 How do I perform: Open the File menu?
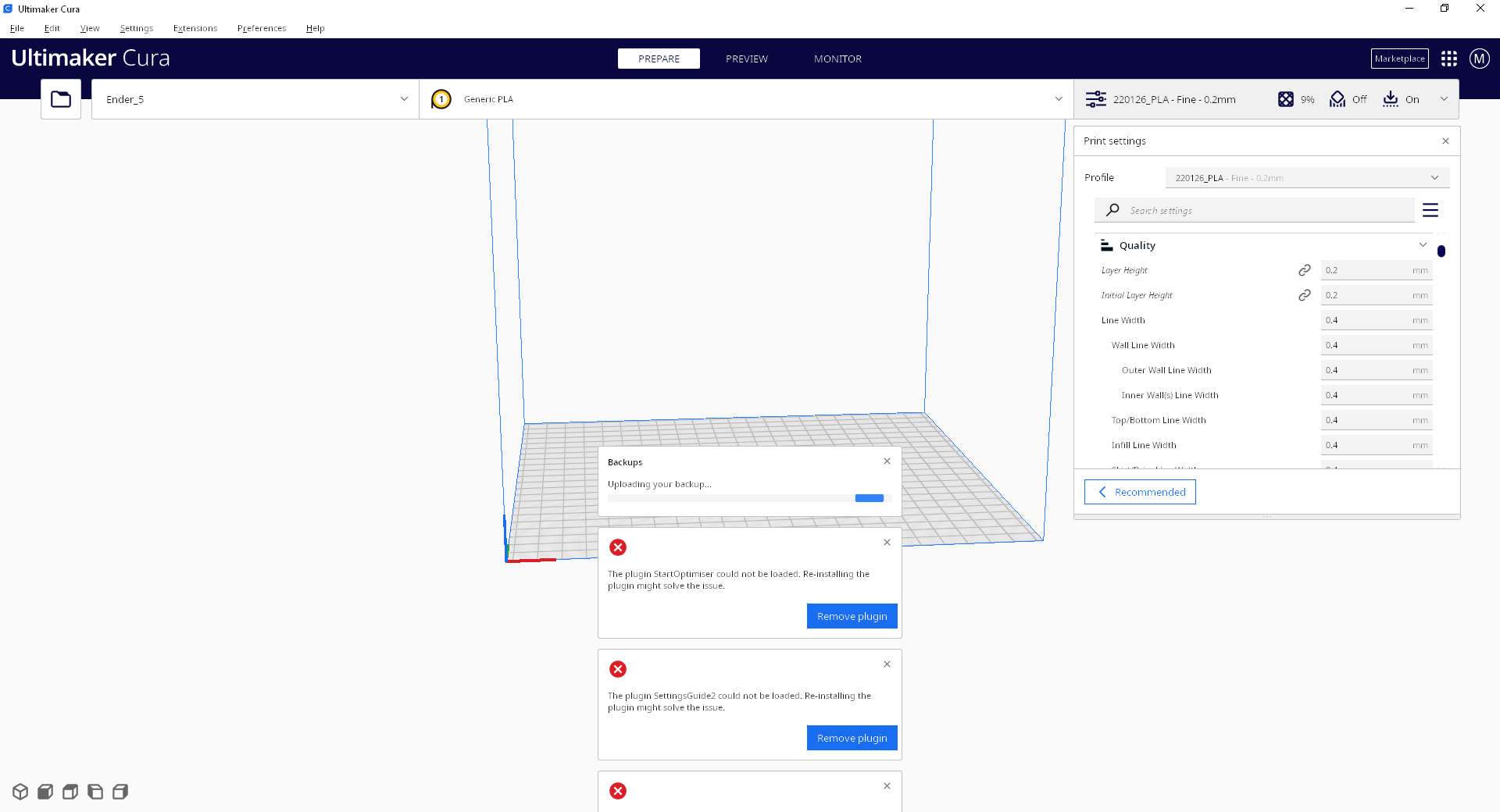17,28
